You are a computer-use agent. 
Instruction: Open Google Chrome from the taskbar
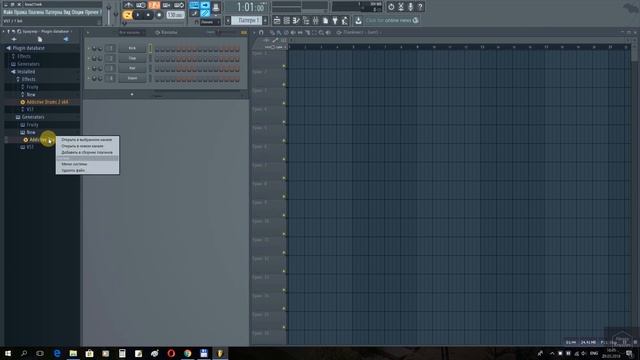(187, 353)
